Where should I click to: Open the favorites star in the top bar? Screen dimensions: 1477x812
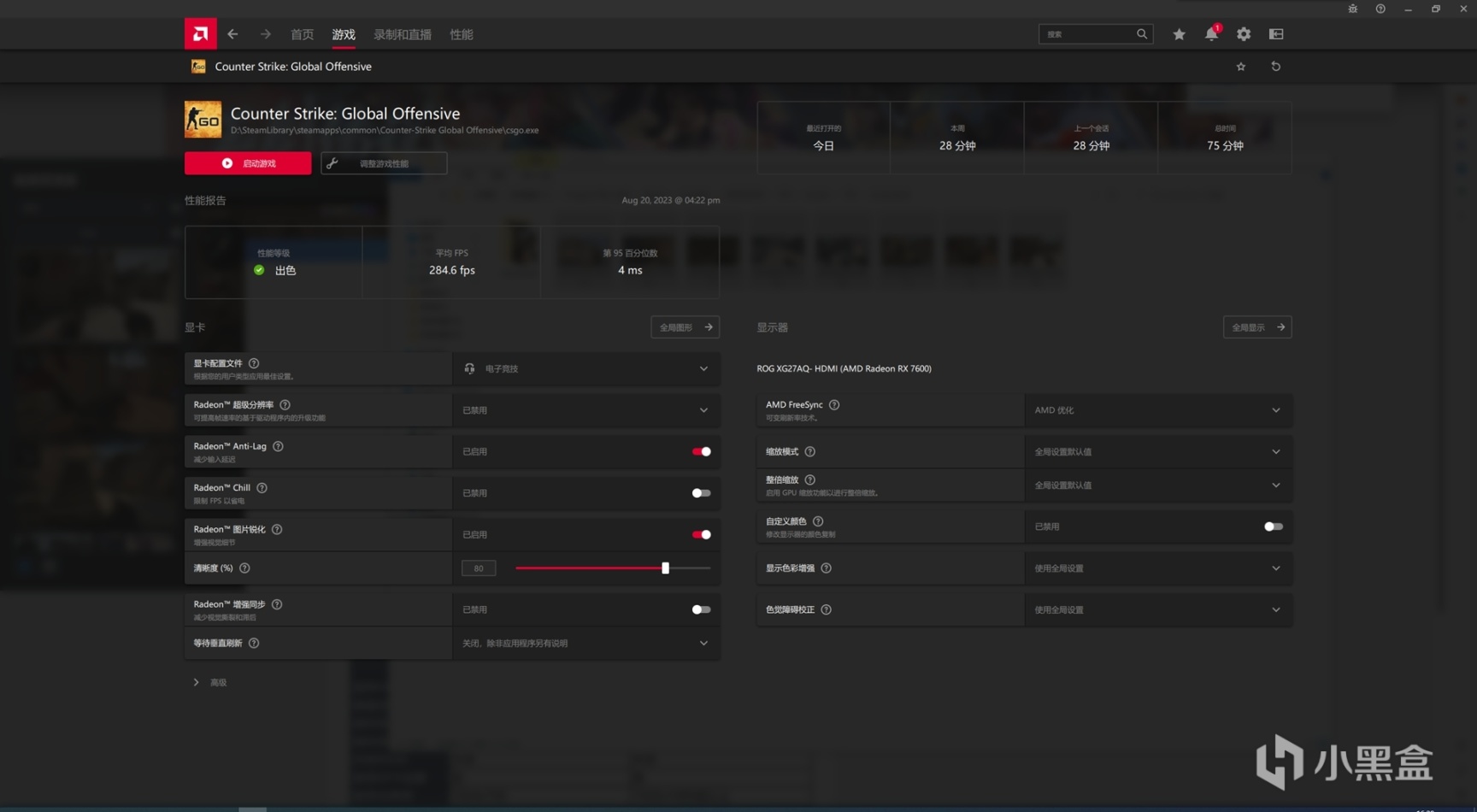coord(1179,34)
